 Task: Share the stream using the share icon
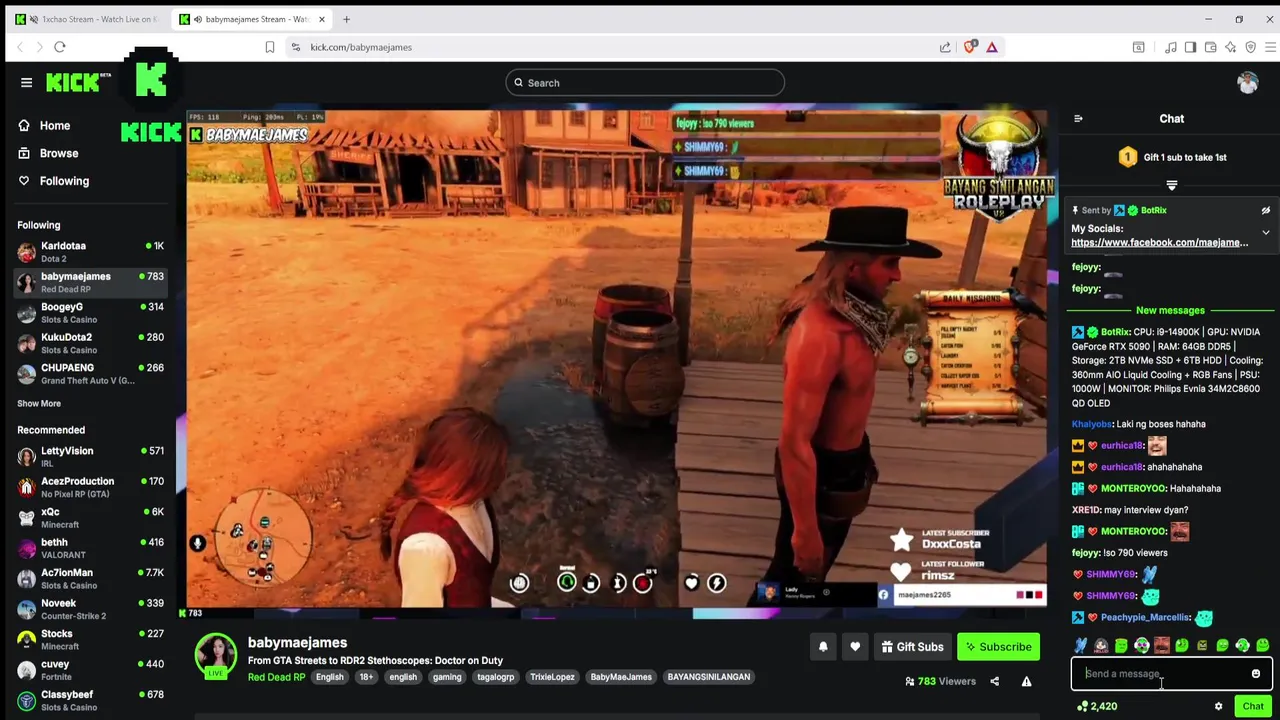click(994, 682)
